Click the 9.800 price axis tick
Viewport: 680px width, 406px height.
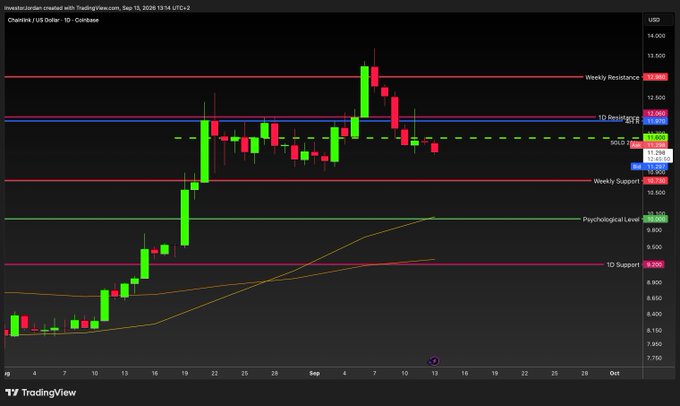click(x=655, y=230)
